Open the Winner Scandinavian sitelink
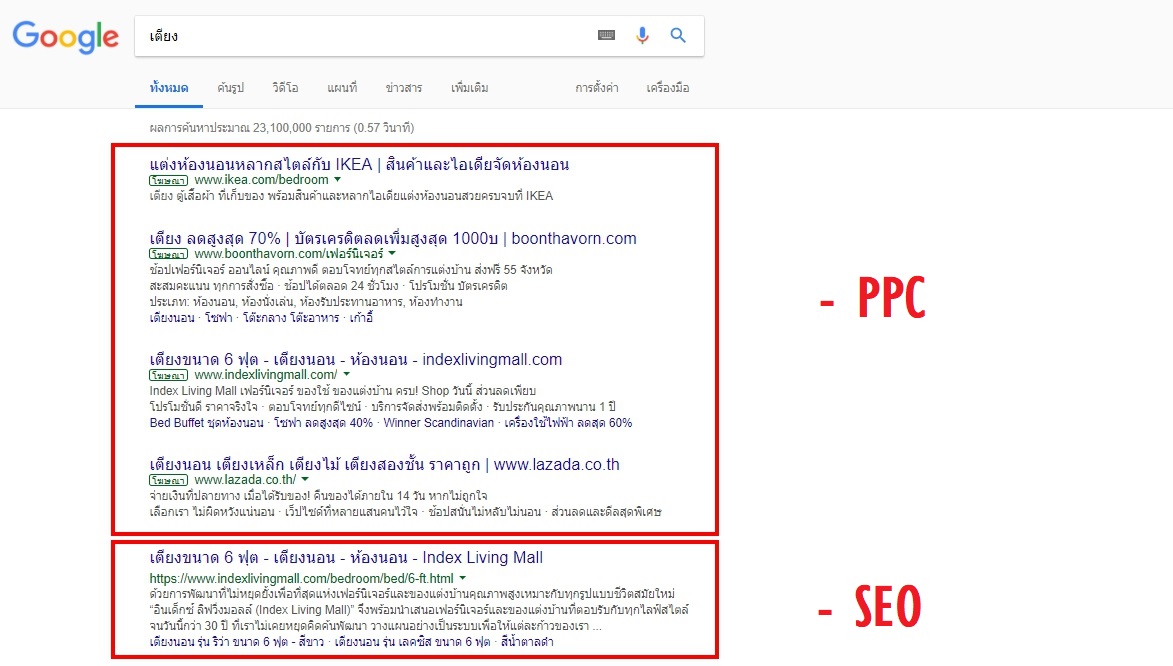The height and width of the screenshot is (666, 1173). click(x=439, y=423)
